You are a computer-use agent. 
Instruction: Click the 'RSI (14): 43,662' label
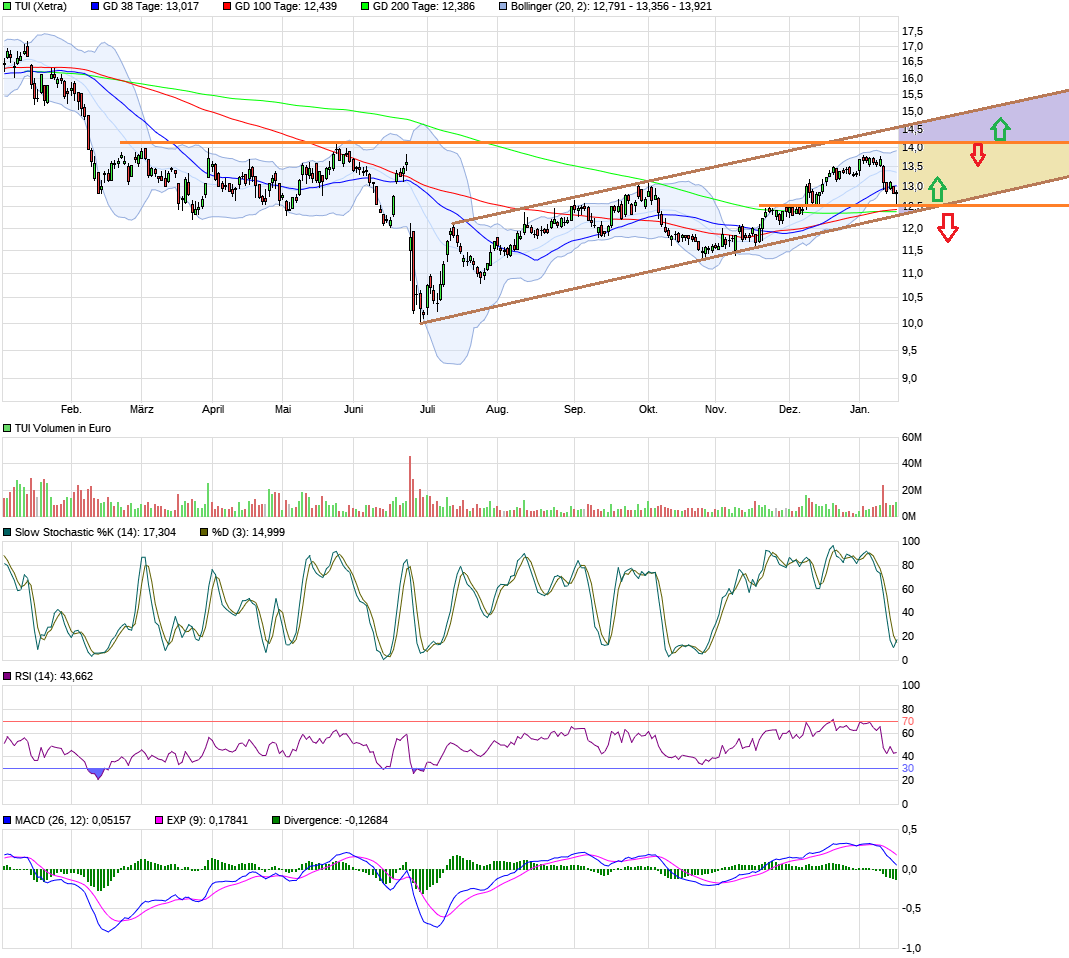tap(54, 676)
